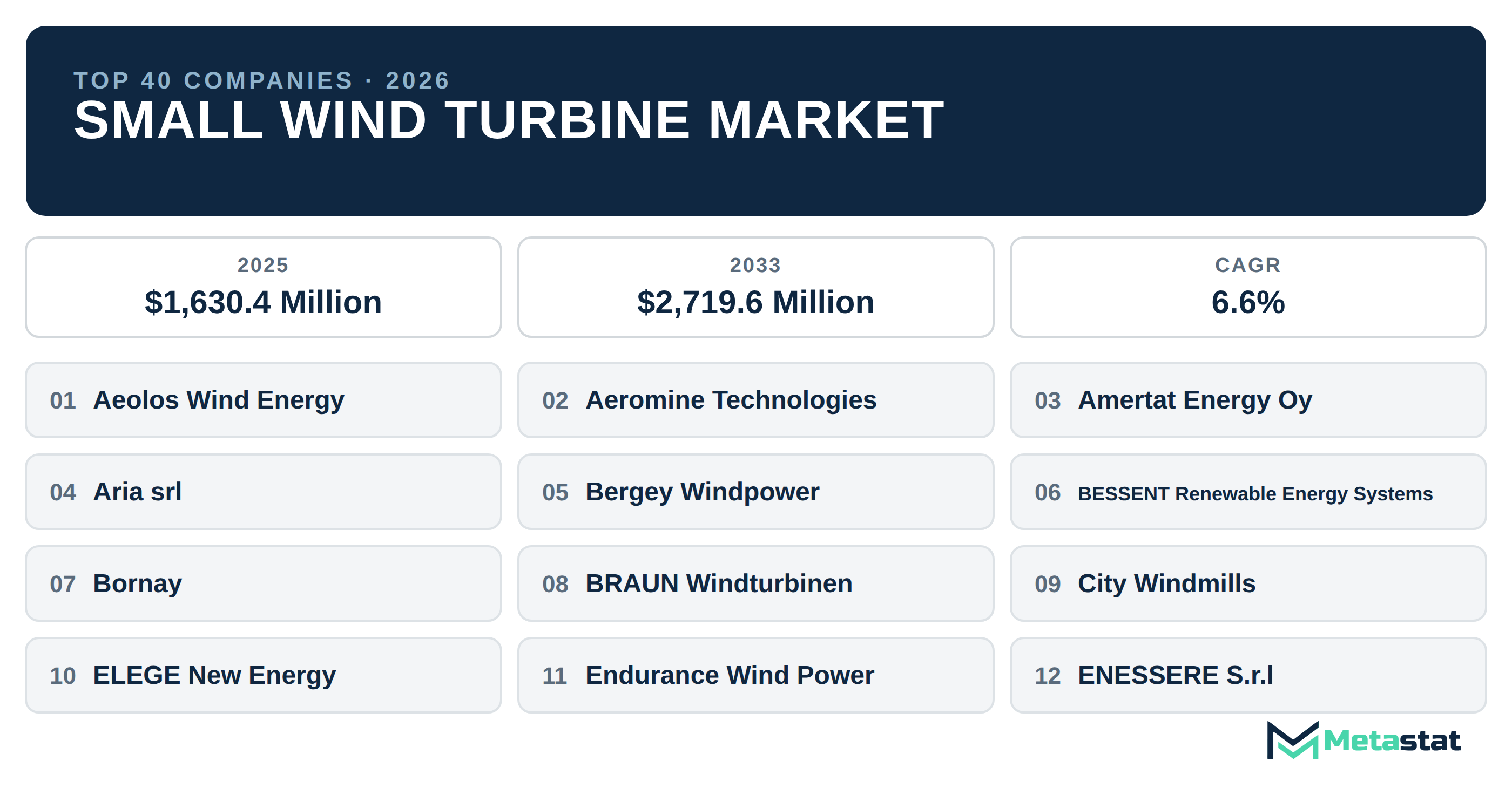
Task: Open the Amertat Energy Oy card
Action: [x=1248, y=399]
